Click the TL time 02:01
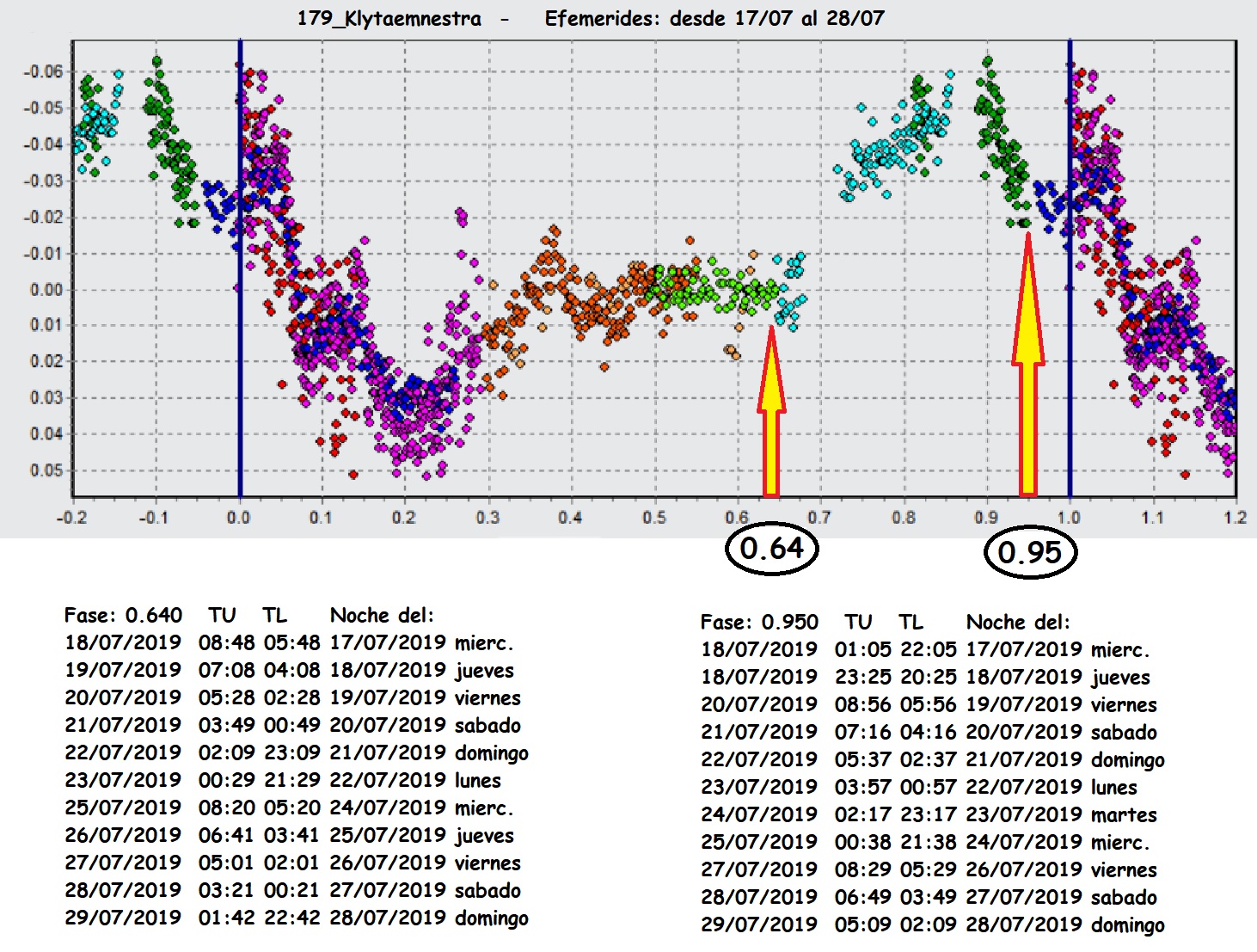 (x=292, y=863)
